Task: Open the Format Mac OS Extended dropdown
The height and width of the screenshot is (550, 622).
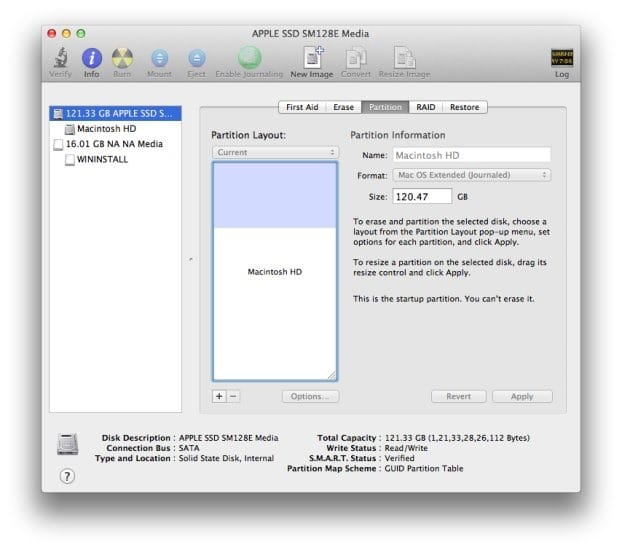Action: [470, 175]
